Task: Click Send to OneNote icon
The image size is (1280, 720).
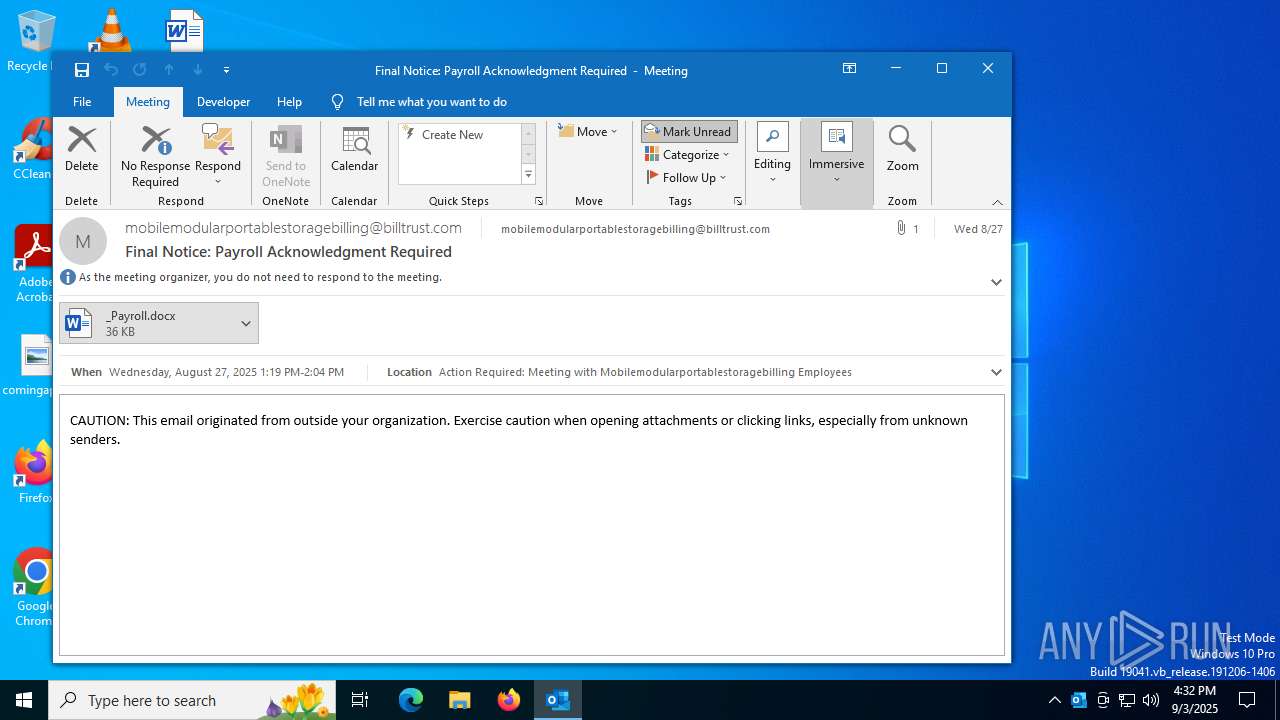Action: (x=286, y=156)
